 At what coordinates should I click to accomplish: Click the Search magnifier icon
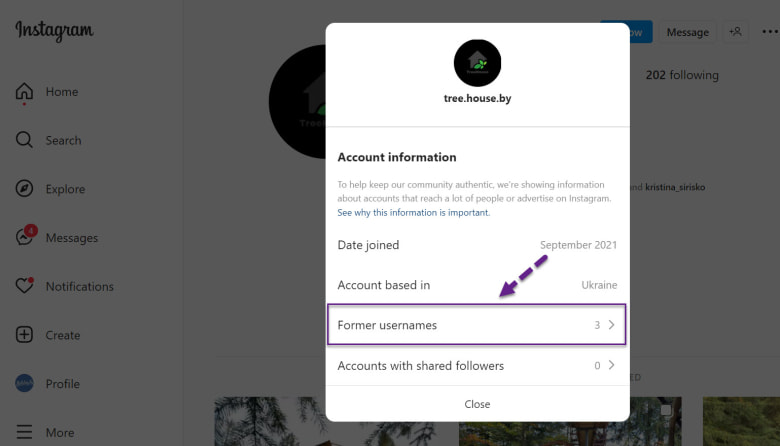click(25, 140)
